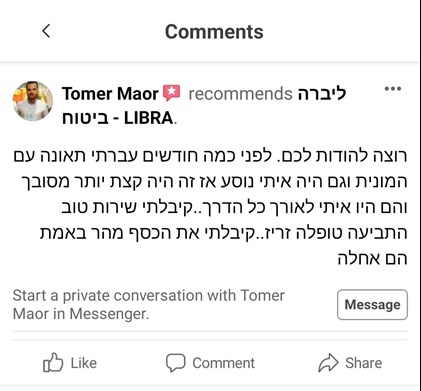Viewport: 421px width, 391px height.
Task: Open Tomer Maor's profile picture
Action: tap(33, 101)
